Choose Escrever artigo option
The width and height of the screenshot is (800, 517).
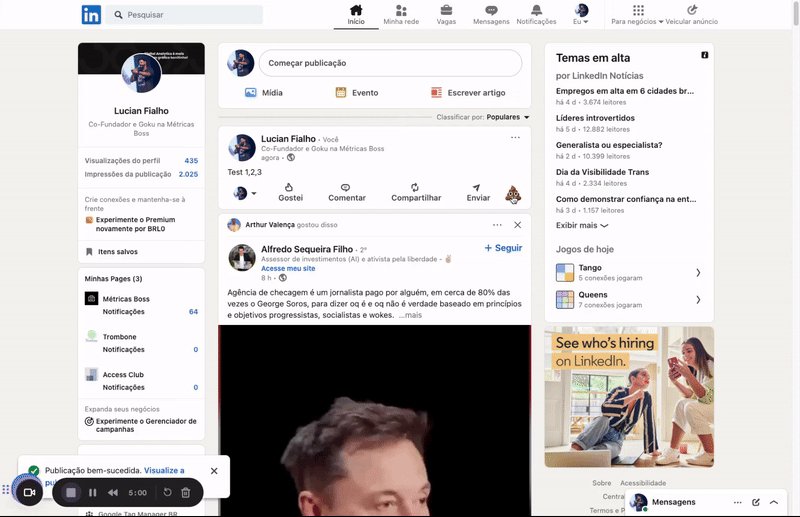coord(468,93)
